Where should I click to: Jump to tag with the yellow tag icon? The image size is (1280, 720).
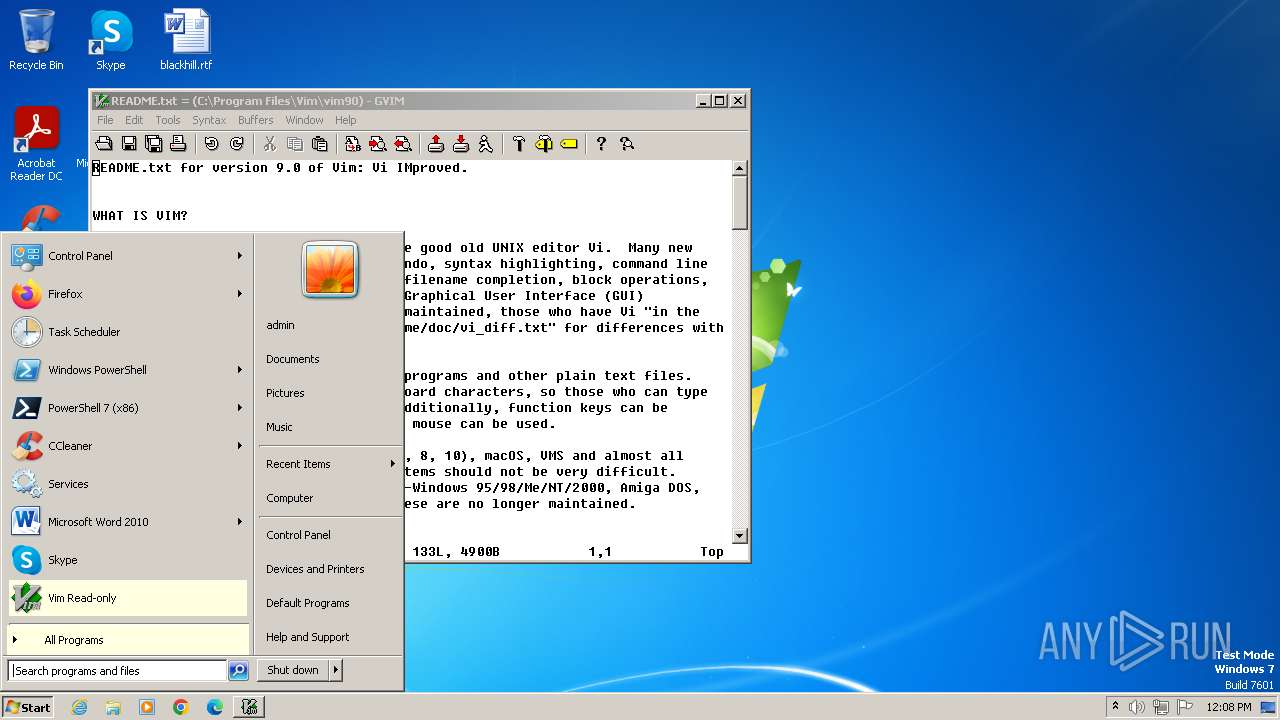tap(569, 144)
